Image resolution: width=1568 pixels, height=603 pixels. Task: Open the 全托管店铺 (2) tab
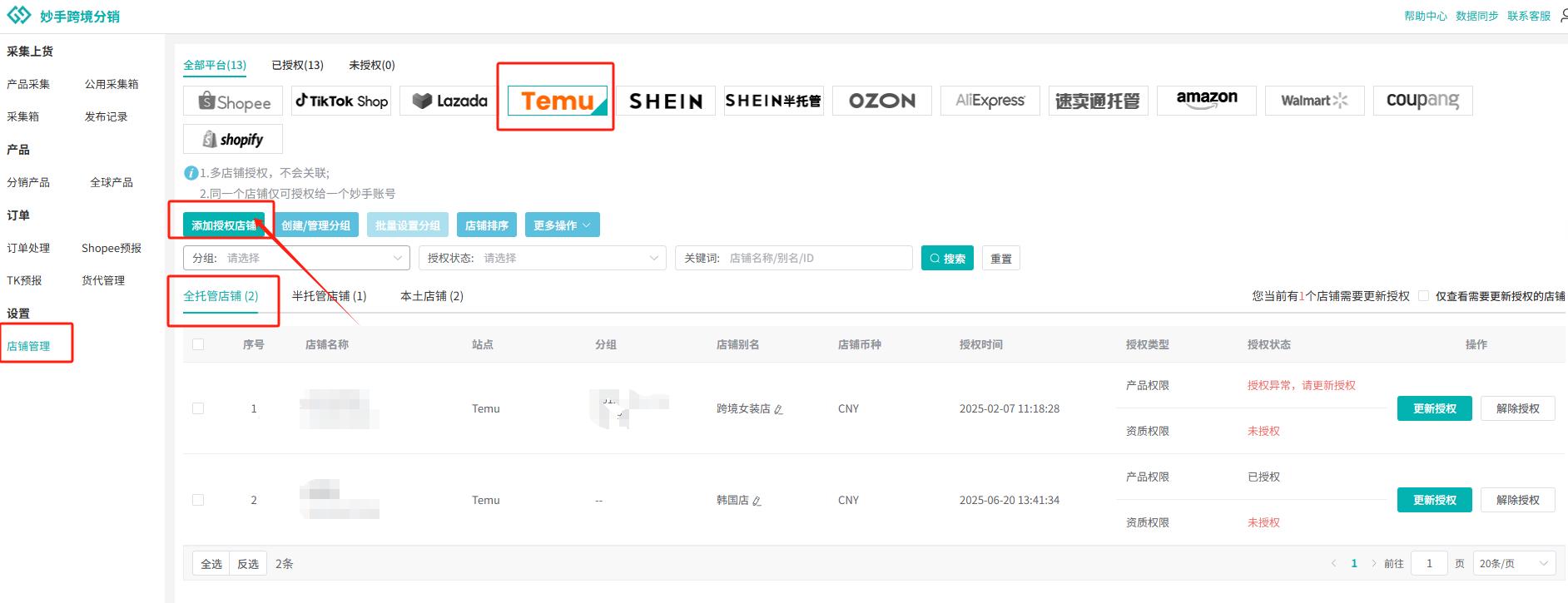221,296
